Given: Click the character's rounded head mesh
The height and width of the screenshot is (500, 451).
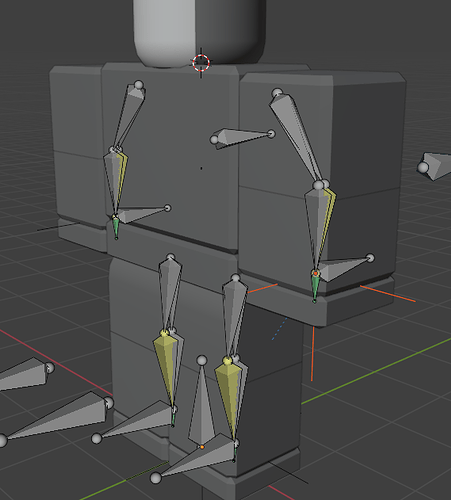Looking at the screenshot, I should pos(199,32).
